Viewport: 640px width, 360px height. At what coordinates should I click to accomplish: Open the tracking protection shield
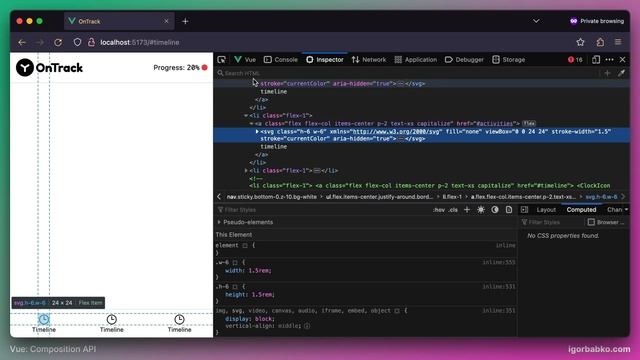[x=77, y=42]
